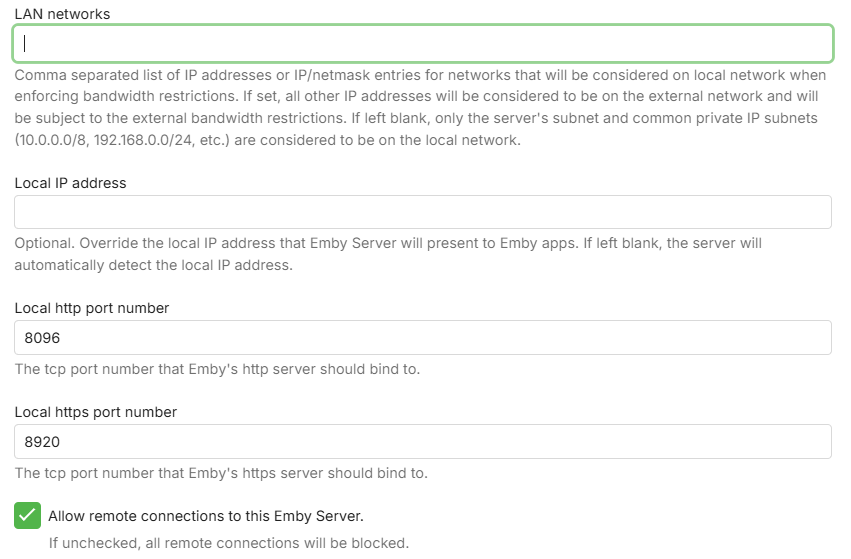
Task: Click the 'Local IP address' field label
Action: (70, 183)
